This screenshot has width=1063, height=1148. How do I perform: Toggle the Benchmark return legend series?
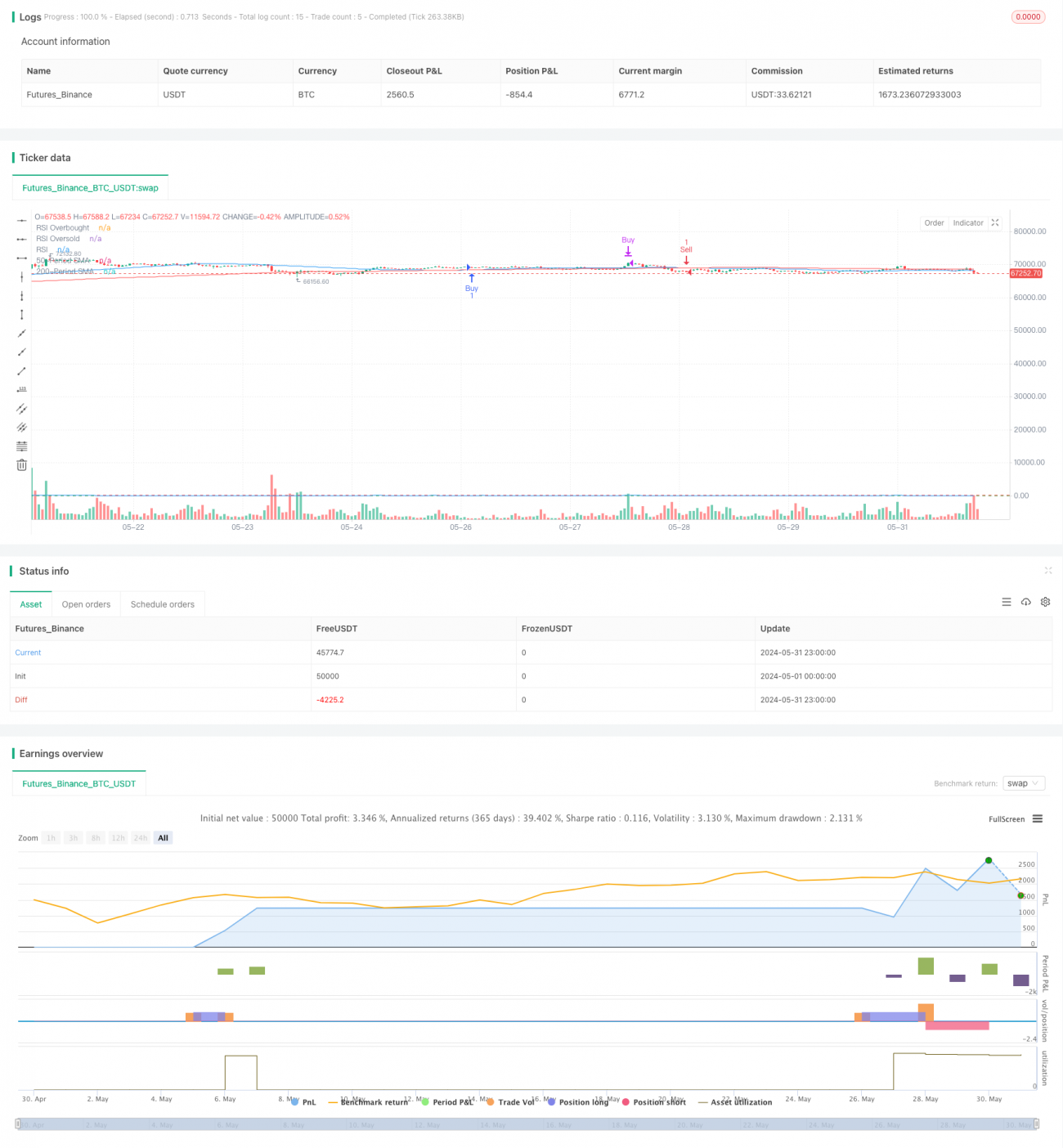click(368, 1102)
